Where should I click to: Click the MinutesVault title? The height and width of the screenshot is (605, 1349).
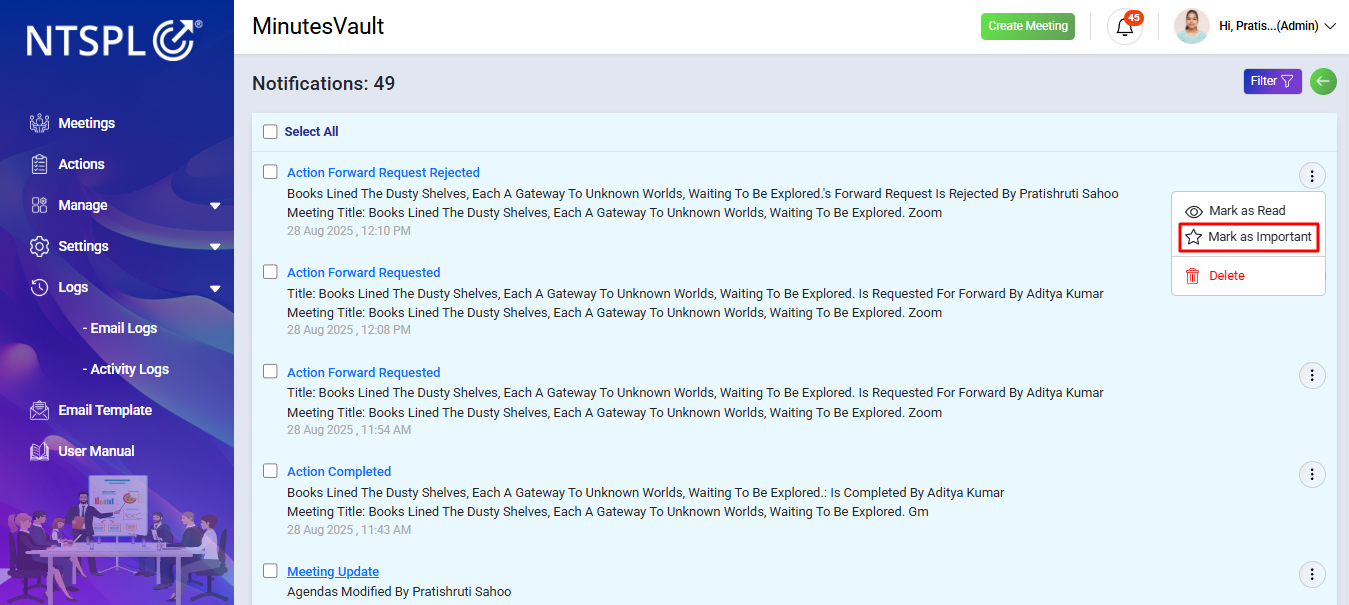pyautogui.click(x=318, y=26)
